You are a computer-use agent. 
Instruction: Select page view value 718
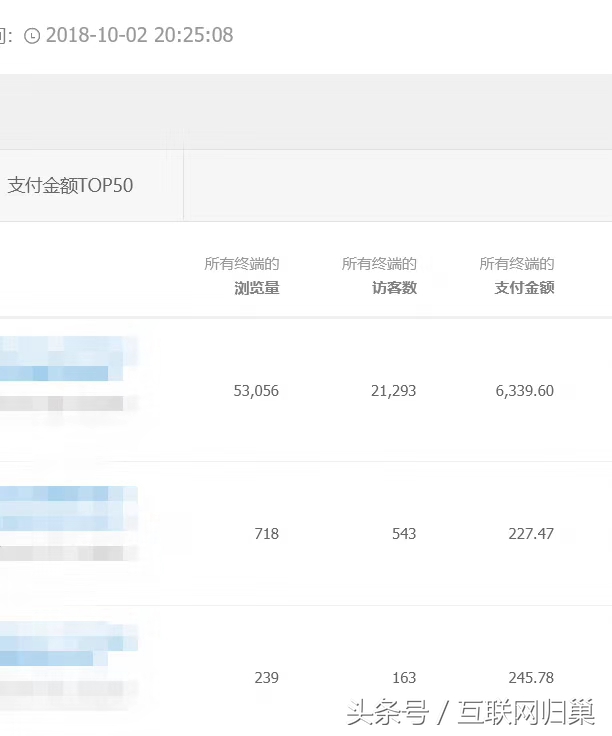point(267,534)
